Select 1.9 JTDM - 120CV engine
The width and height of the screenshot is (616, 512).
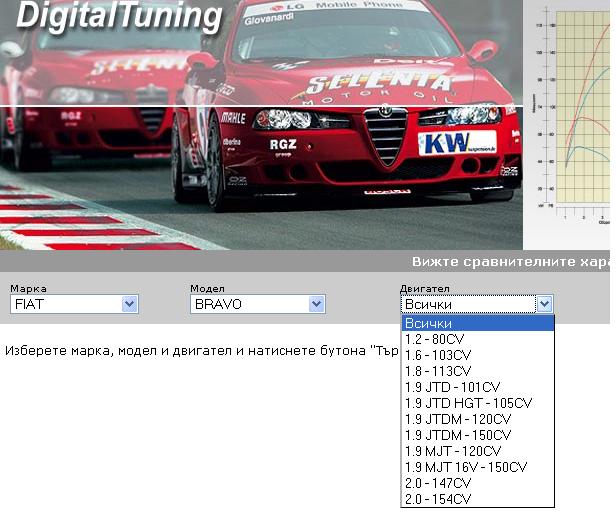pyautogui.click(x=476, y=419)
